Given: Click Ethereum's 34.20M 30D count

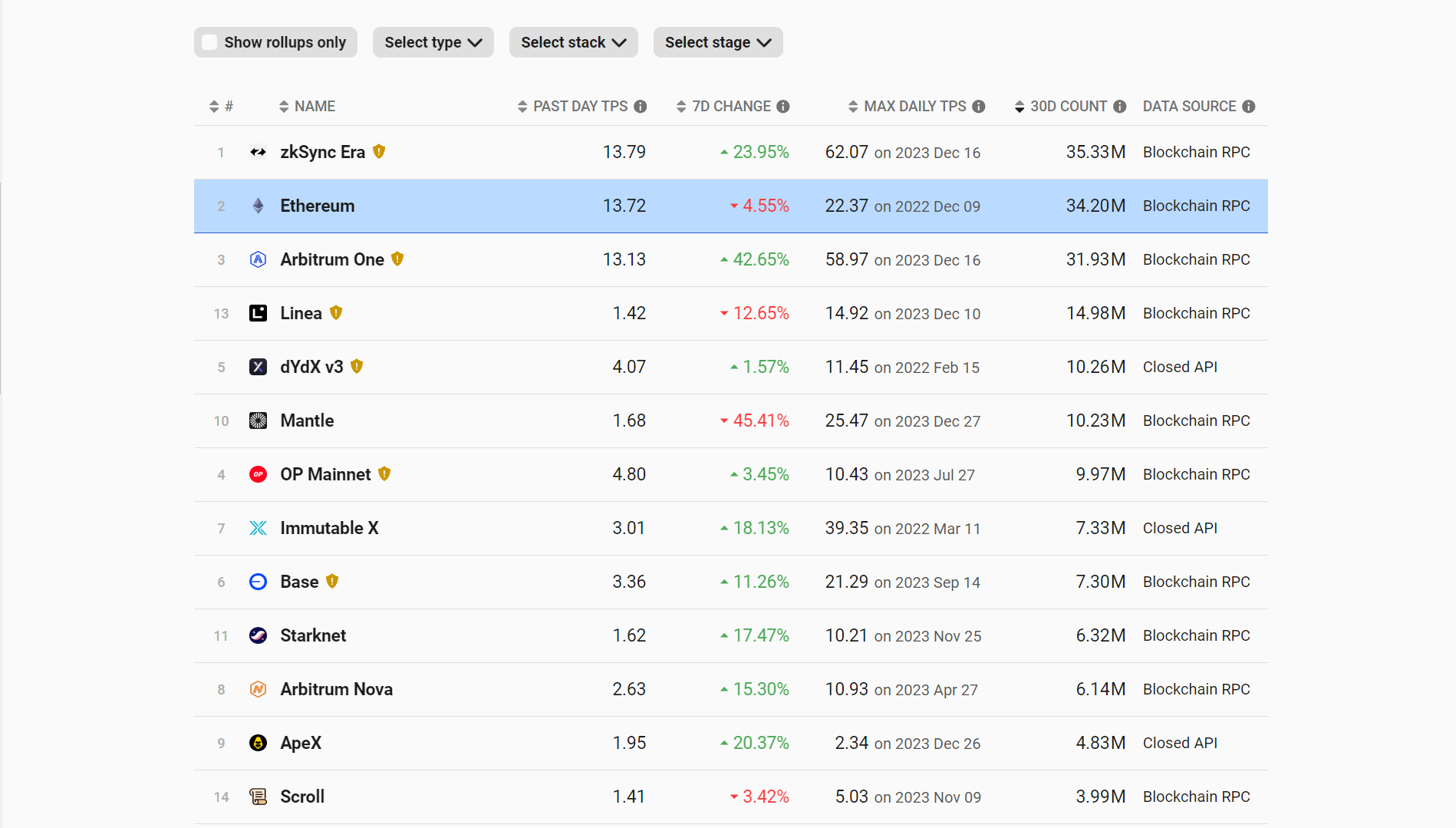Looking at the screenshot, I should pyautogui.click(x=1095, y=206).
